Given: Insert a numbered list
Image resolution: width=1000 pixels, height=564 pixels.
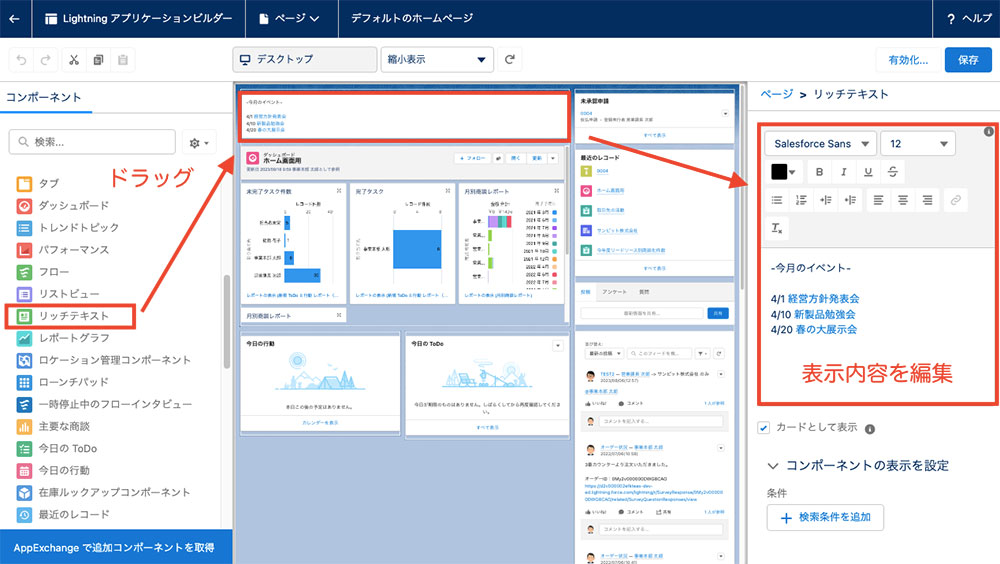Looking at the screenshot, I should pyautogui.click(x=801, y=200).
